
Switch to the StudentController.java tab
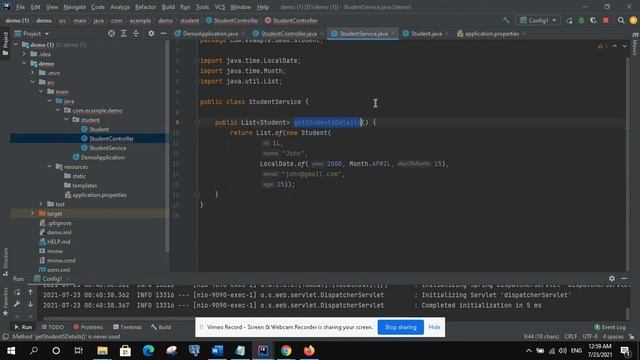click(288, 34)
